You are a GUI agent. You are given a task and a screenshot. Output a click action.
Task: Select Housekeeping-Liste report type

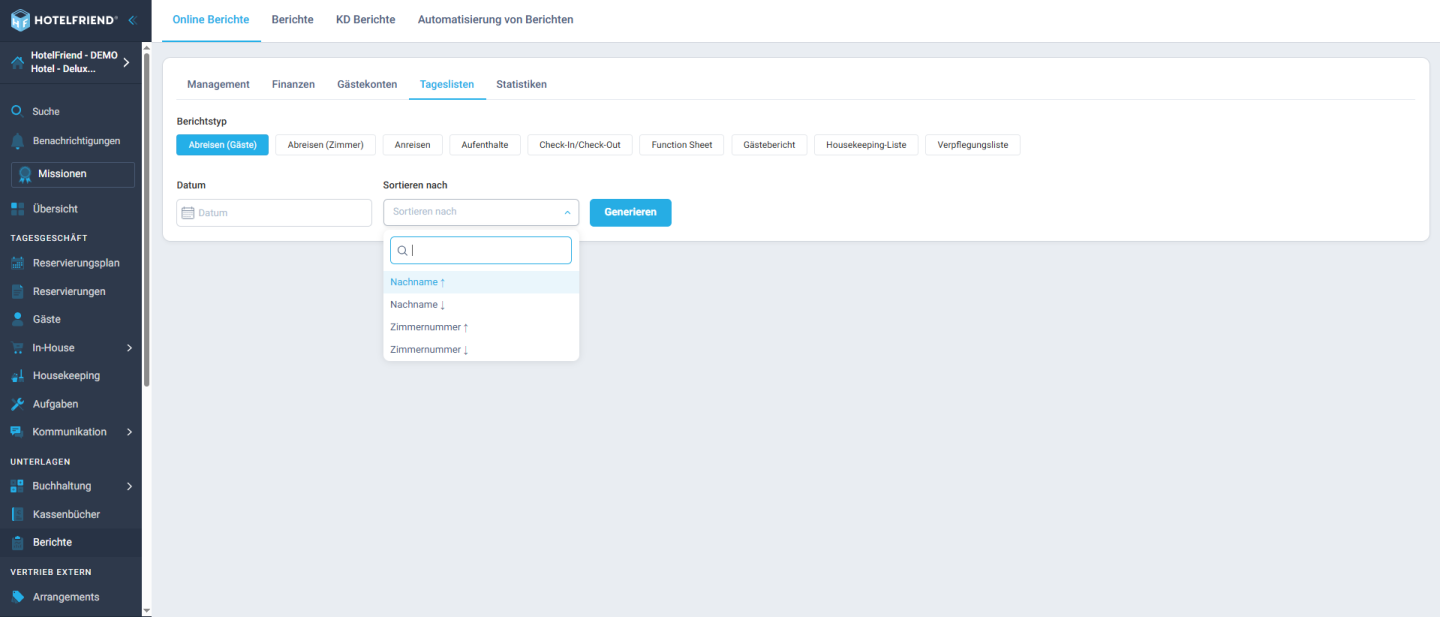coord(866,145)
